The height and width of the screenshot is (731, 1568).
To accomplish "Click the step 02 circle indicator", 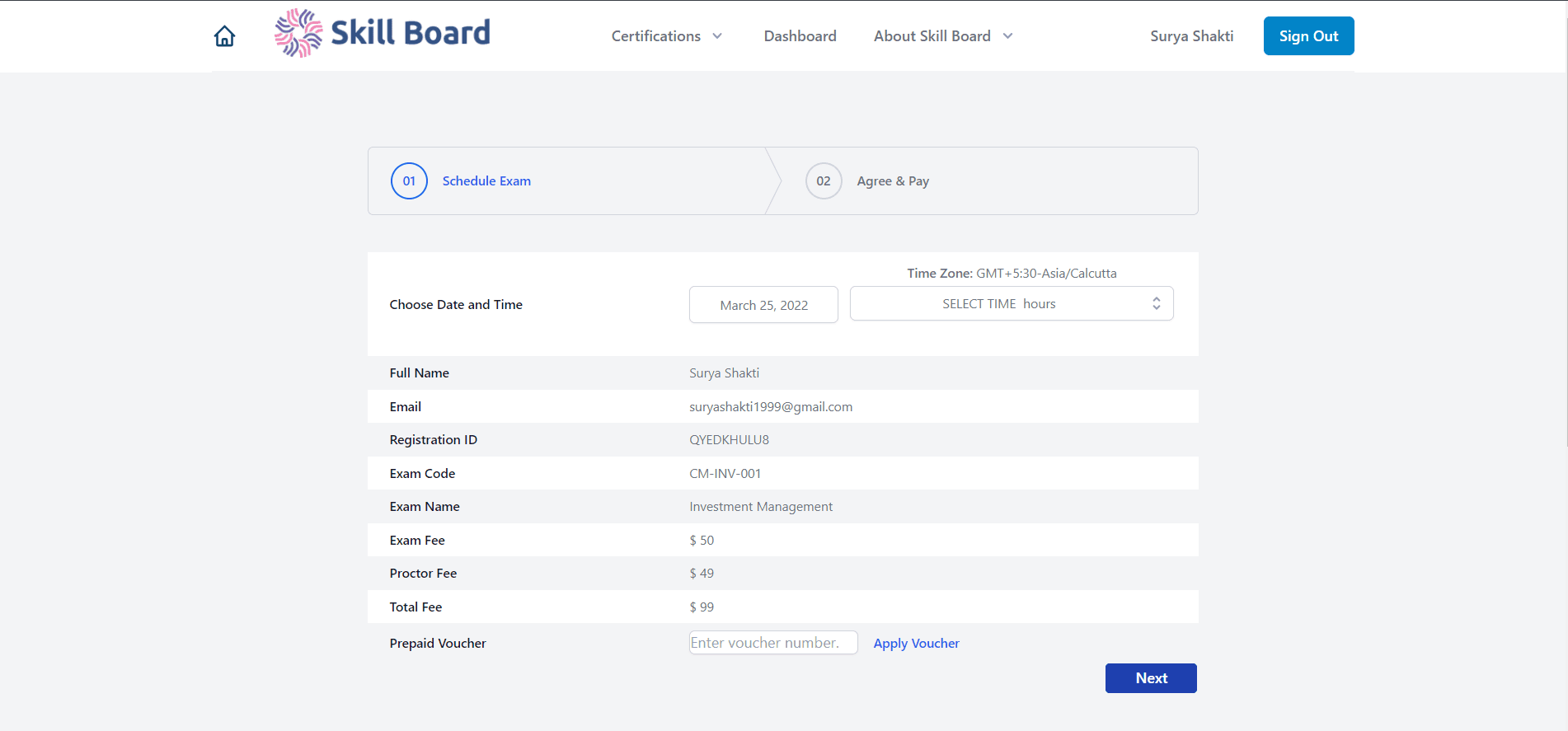I will point(824,181).
